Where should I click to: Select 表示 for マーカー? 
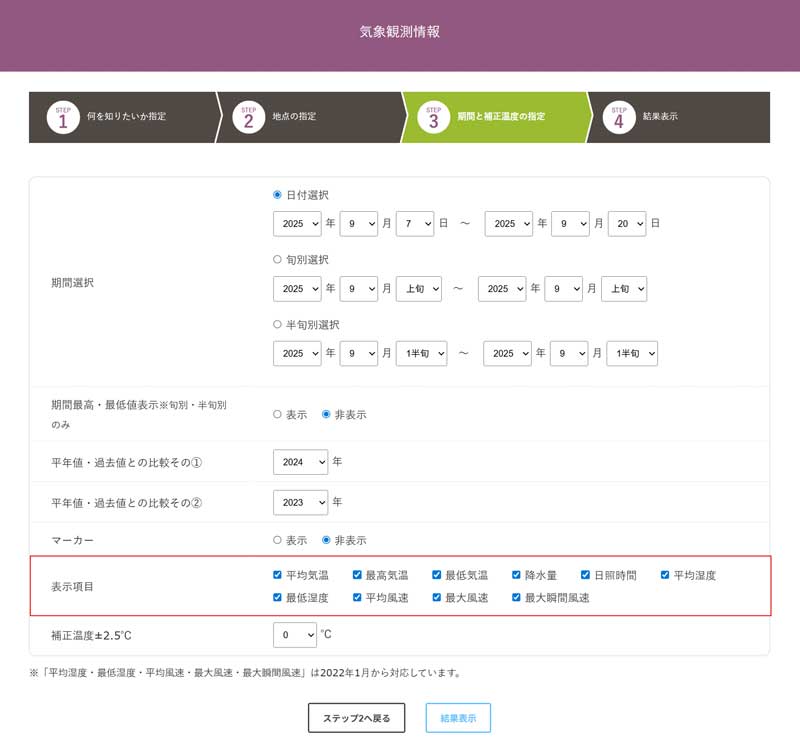(x=278, y=540)
